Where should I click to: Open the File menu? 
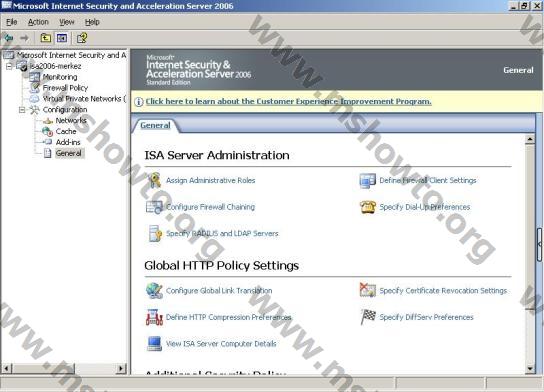(x=11, y=22)
